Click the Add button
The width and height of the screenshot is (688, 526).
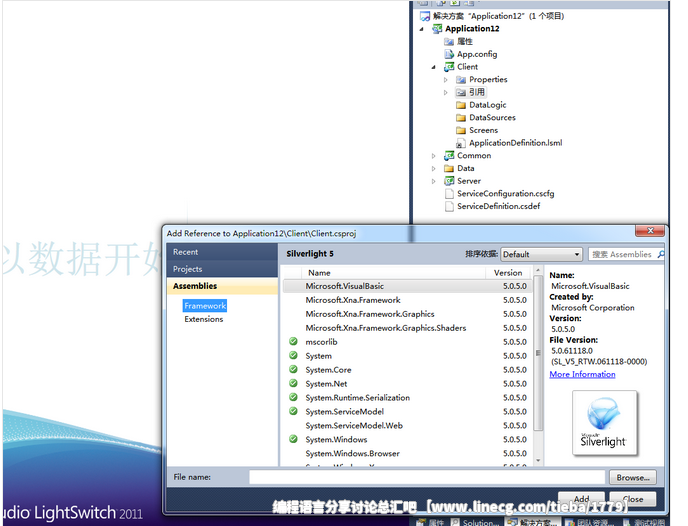[x=582, y=499]
